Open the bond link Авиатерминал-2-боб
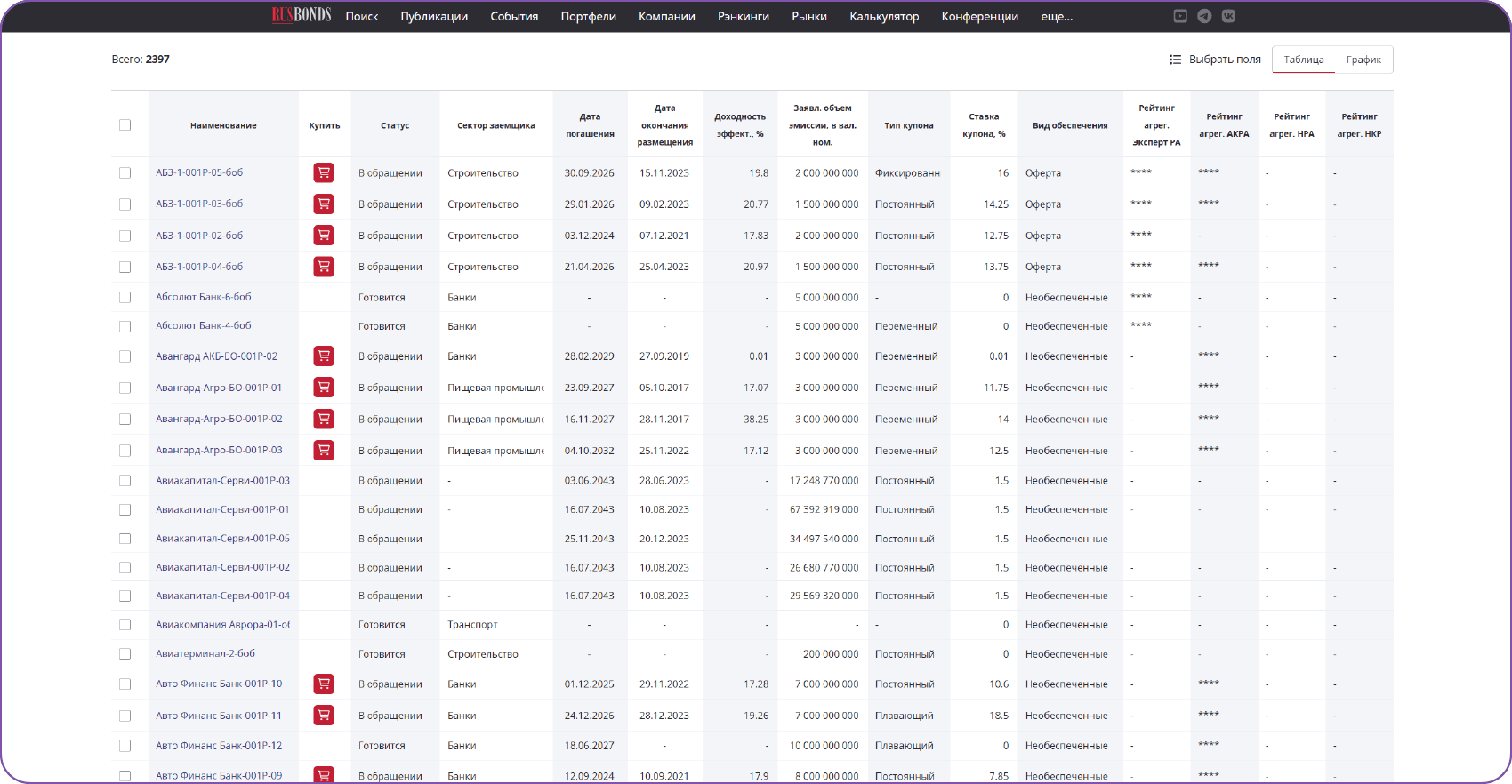Screen dimensions: 1512x784 click(x=205, y=653)
